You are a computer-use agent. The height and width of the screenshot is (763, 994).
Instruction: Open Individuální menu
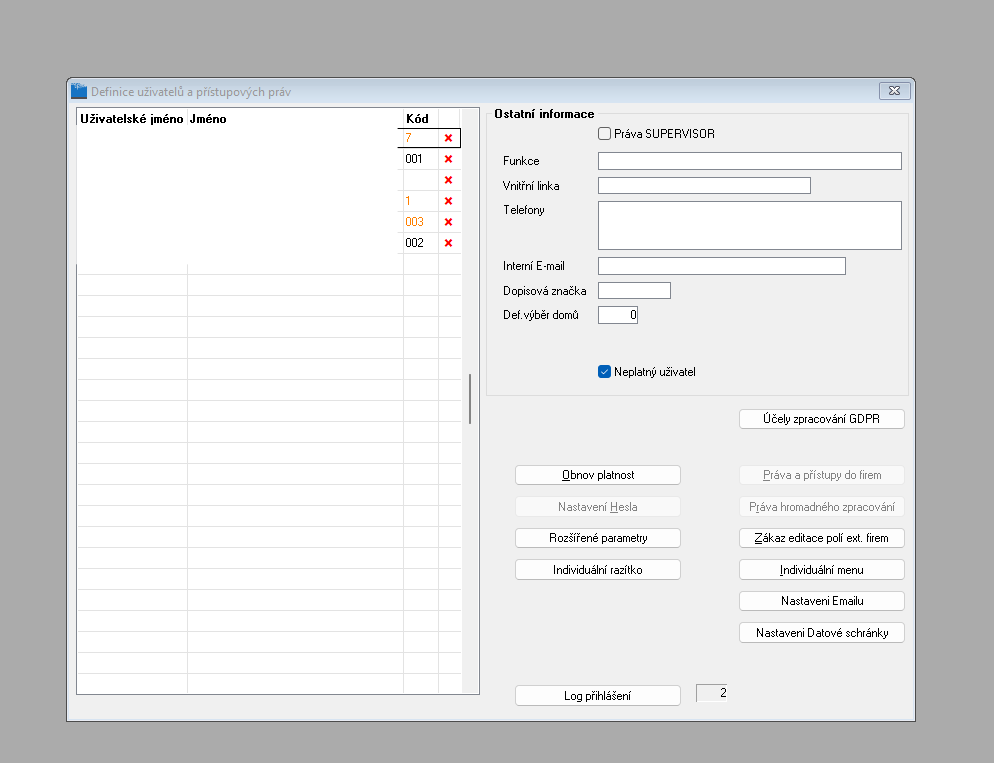822,570
